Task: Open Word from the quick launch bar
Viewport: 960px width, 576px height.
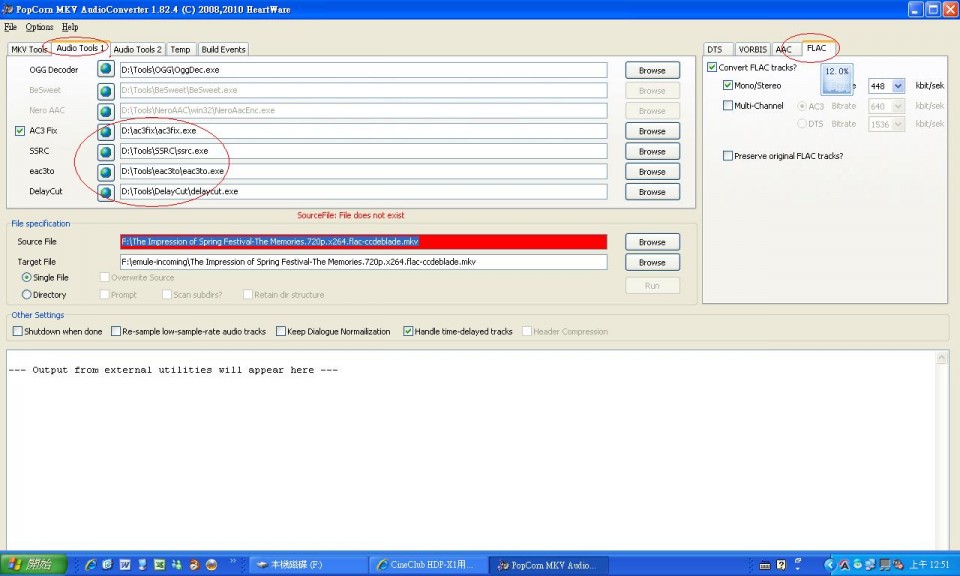Action: click(x=125, y=565)
